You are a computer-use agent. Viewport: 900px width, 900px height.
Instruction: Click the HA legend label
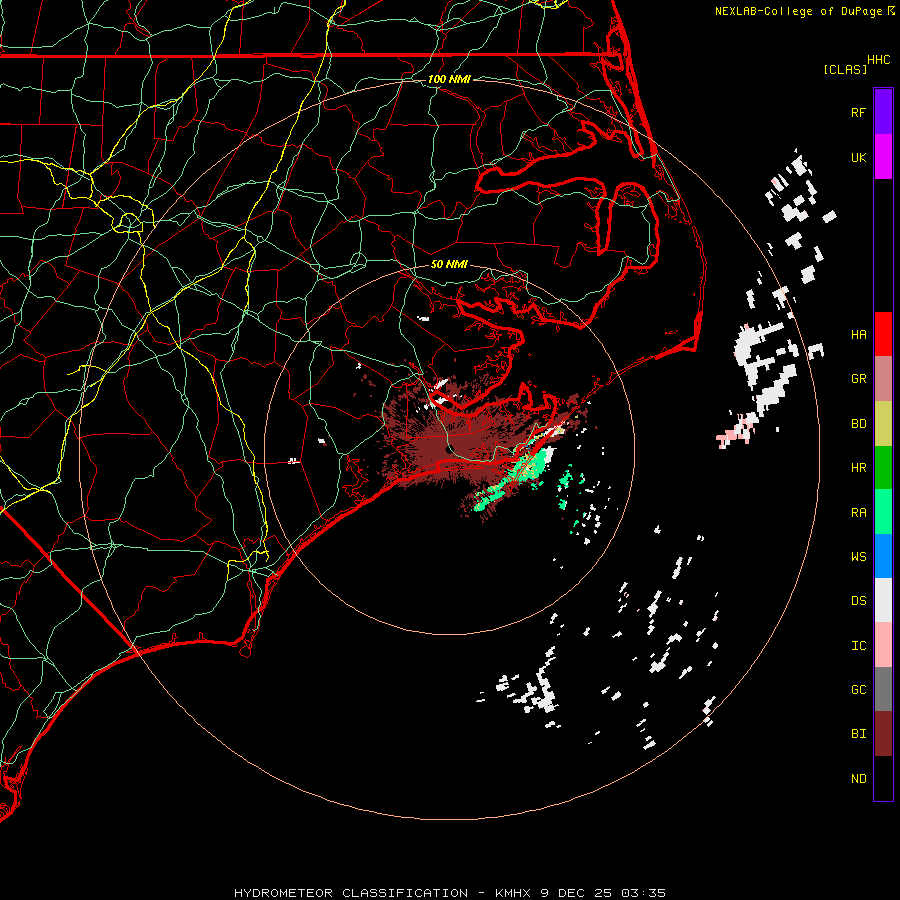pyautogui.click(x=859, y=334)
